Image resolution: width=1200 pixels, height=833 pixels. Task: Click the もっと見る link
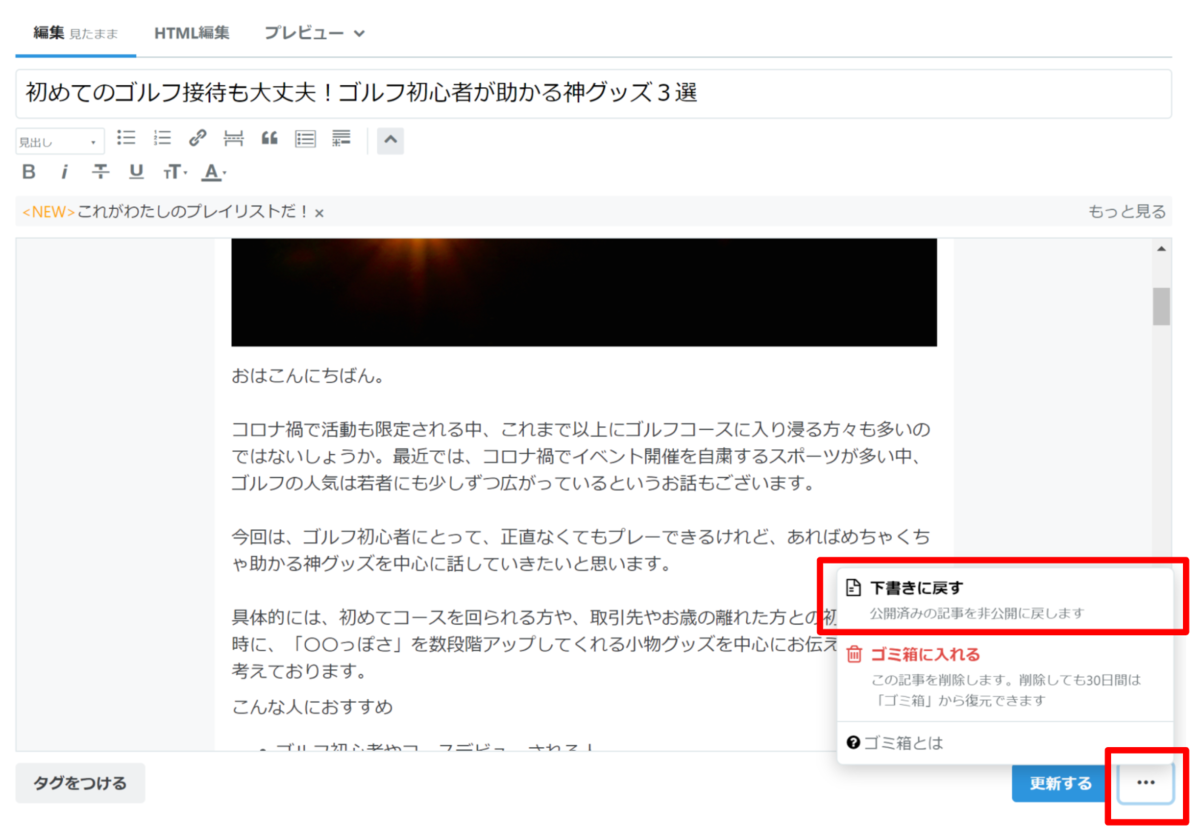point(1127,212)
